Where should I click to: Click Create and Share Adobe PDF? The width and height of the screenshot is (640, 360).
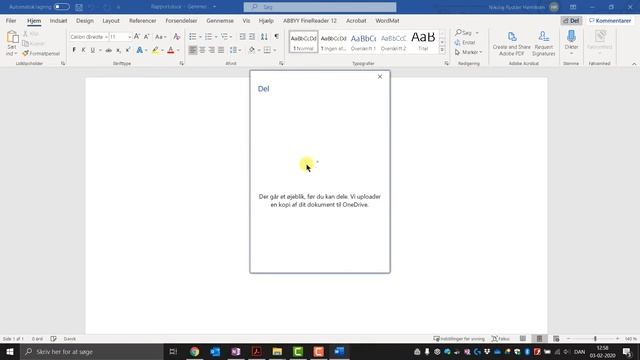(511, 43)
